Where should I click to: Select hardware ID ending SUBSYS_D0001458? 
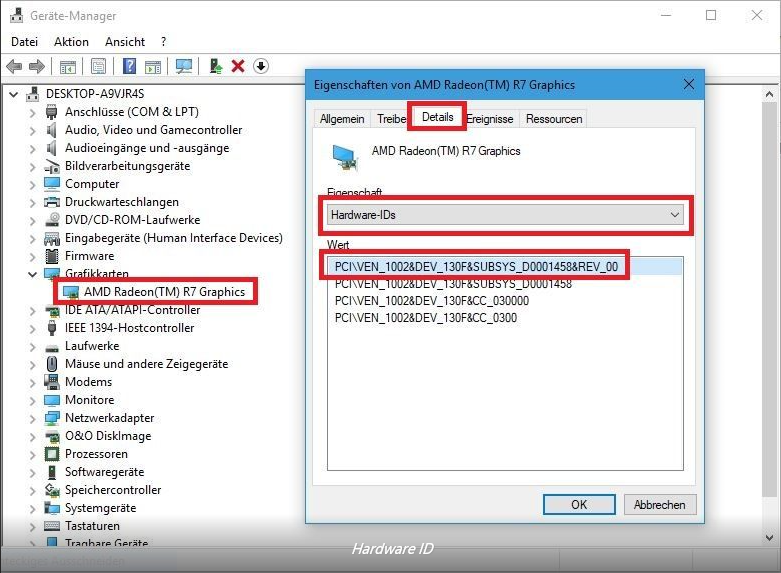tap(453, 284)
